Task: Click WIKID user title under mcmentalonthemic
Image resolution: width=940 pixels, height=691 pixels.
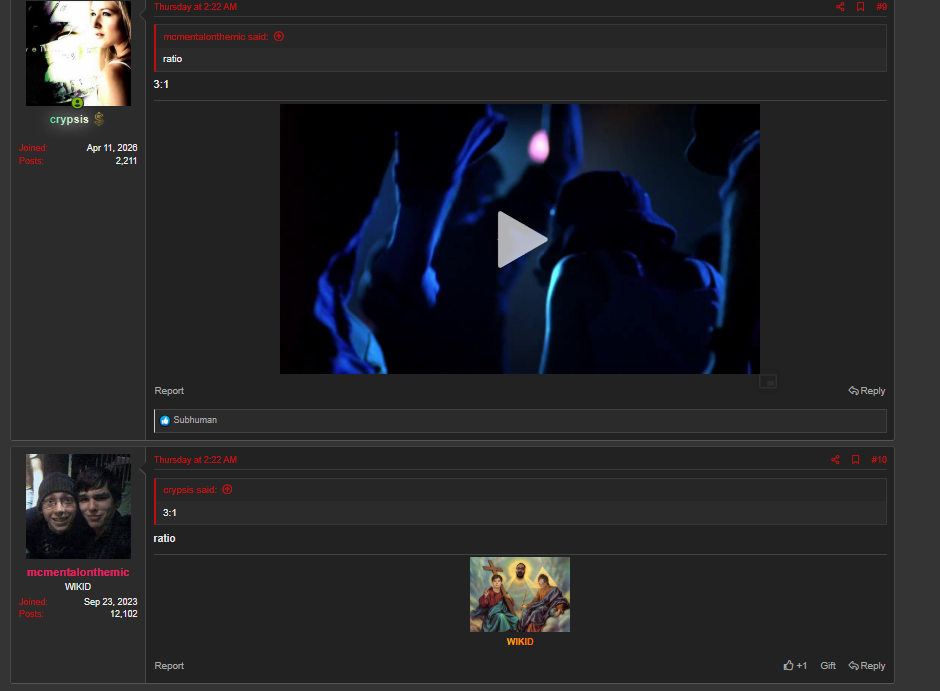Action: pos(78,587)
